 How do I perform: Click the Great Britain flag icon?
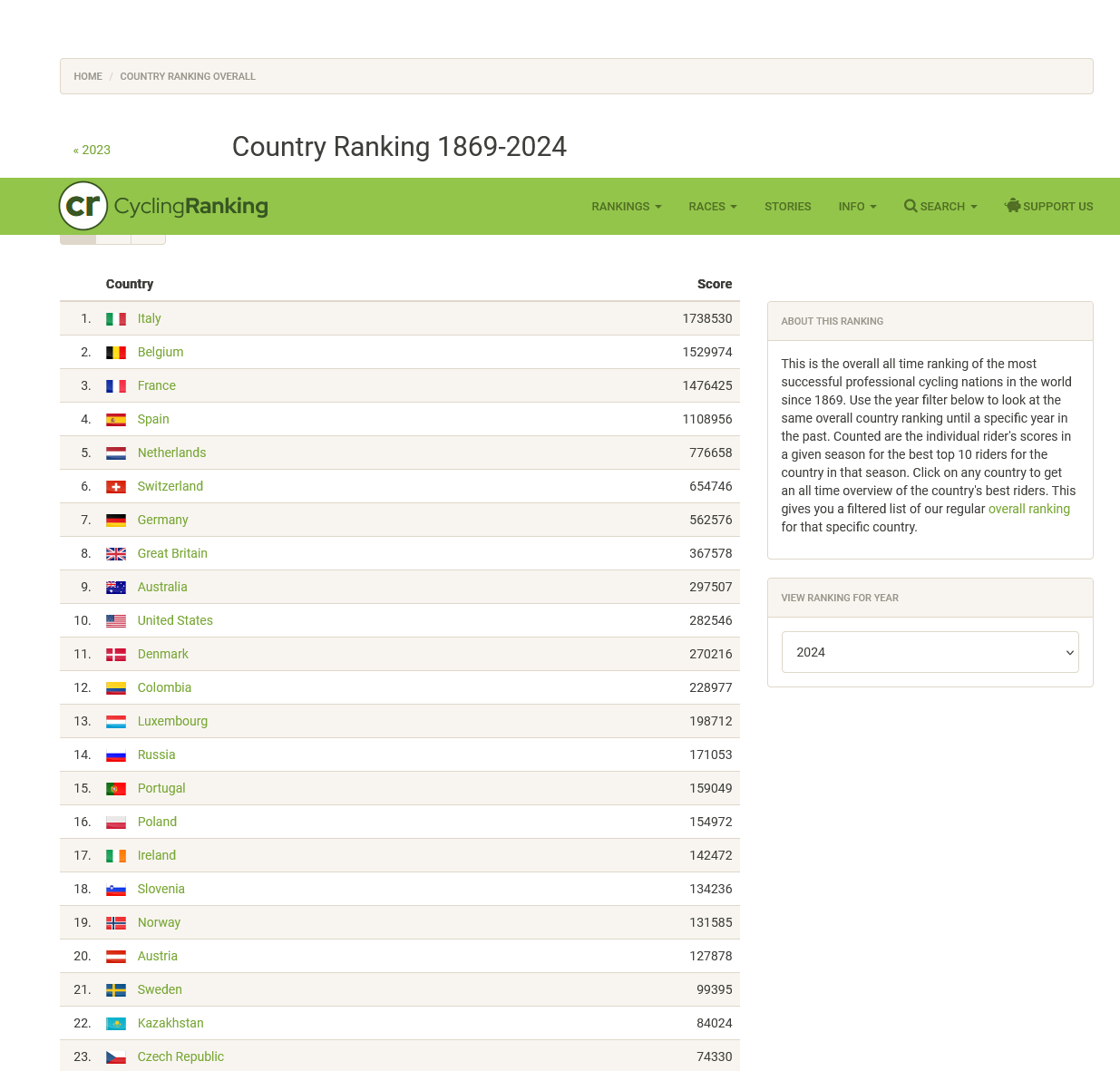pos(116,554)
